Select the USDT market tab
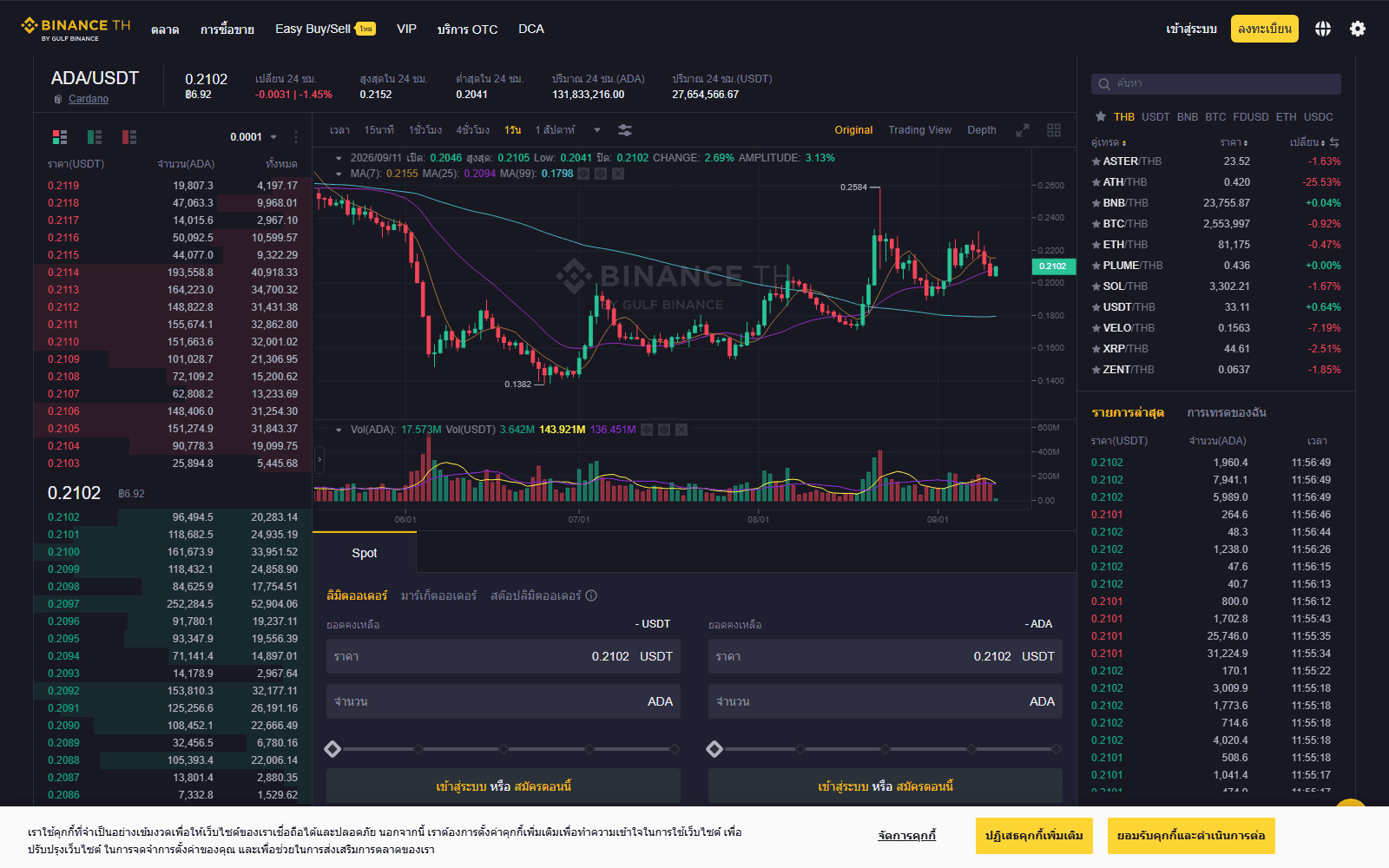Screen dimensions: 1389x868 click(x=1155, y=116)
